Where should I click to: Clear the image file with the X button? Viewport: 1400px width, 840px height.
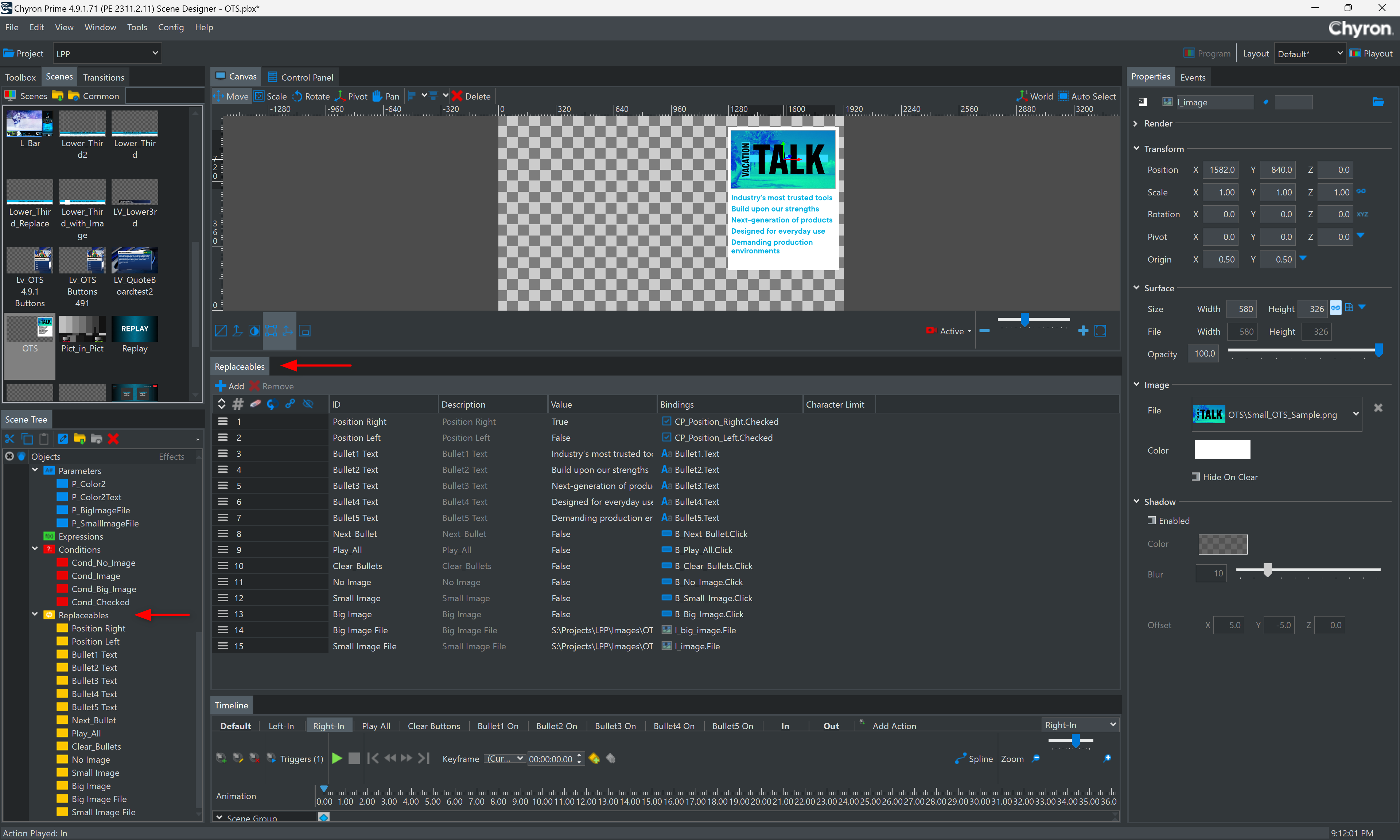pos(1378,408)
